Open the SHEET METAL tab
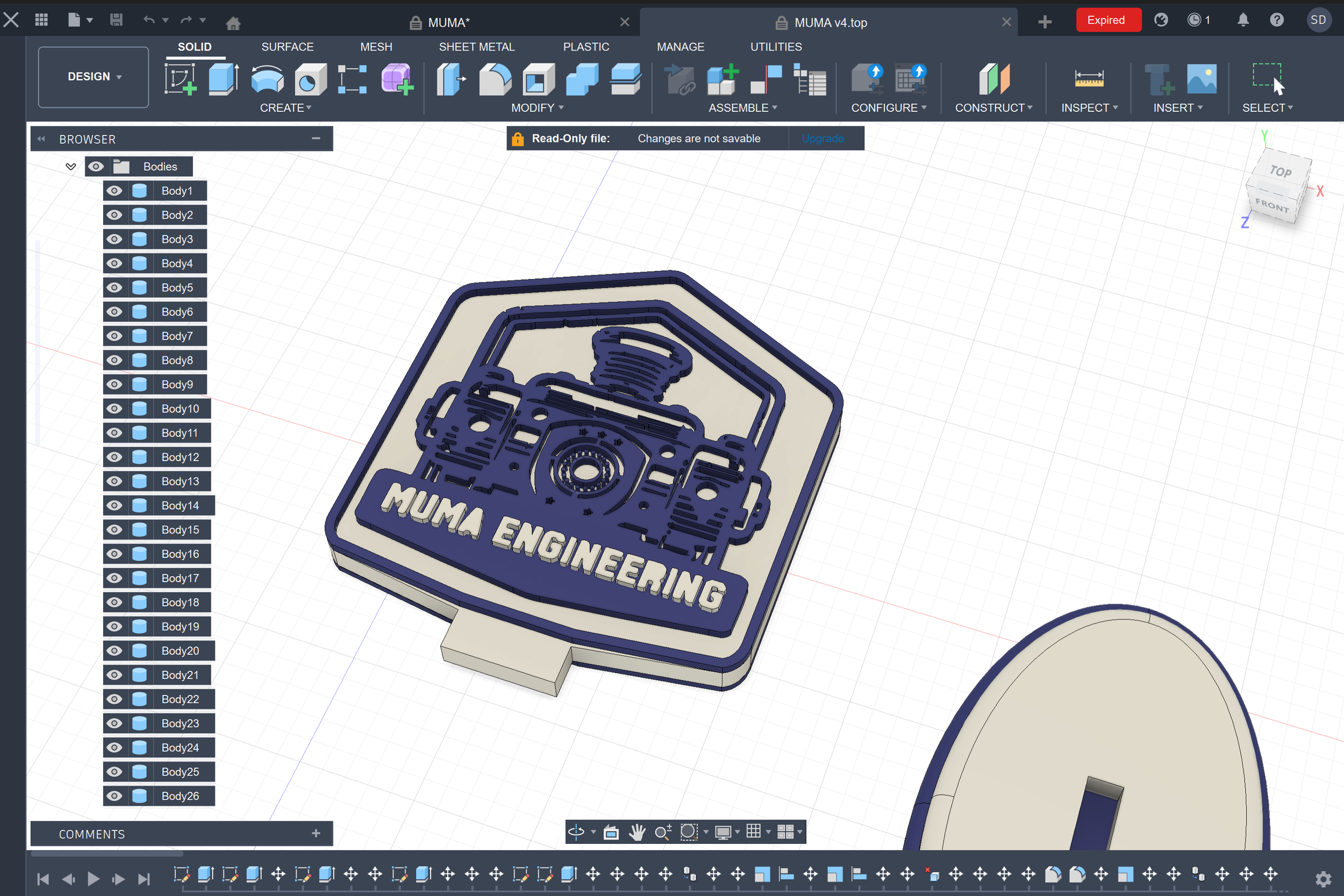1344x896 pixels. coord(476,47)
